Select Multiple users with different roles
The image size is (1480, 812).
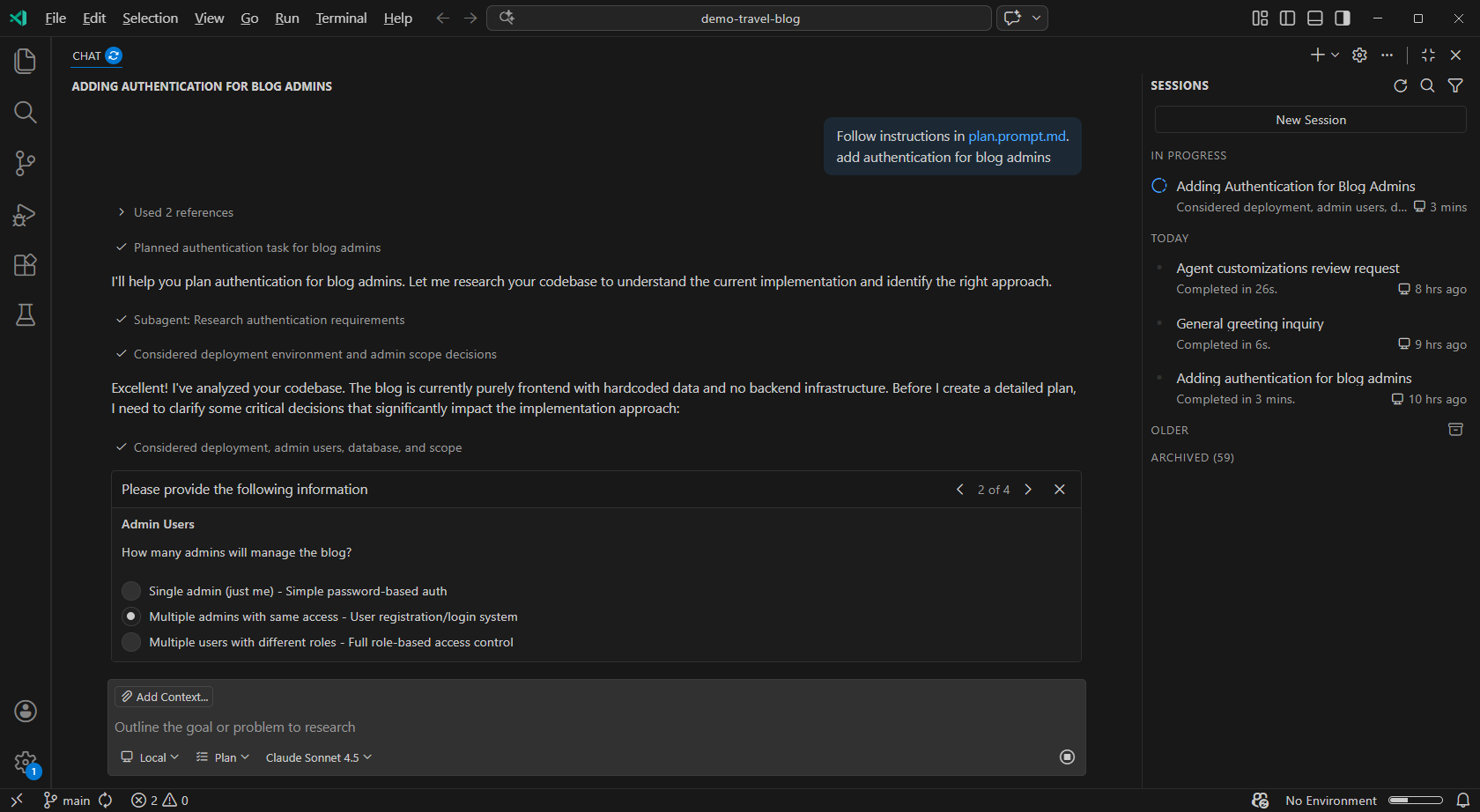pos(130,642)
